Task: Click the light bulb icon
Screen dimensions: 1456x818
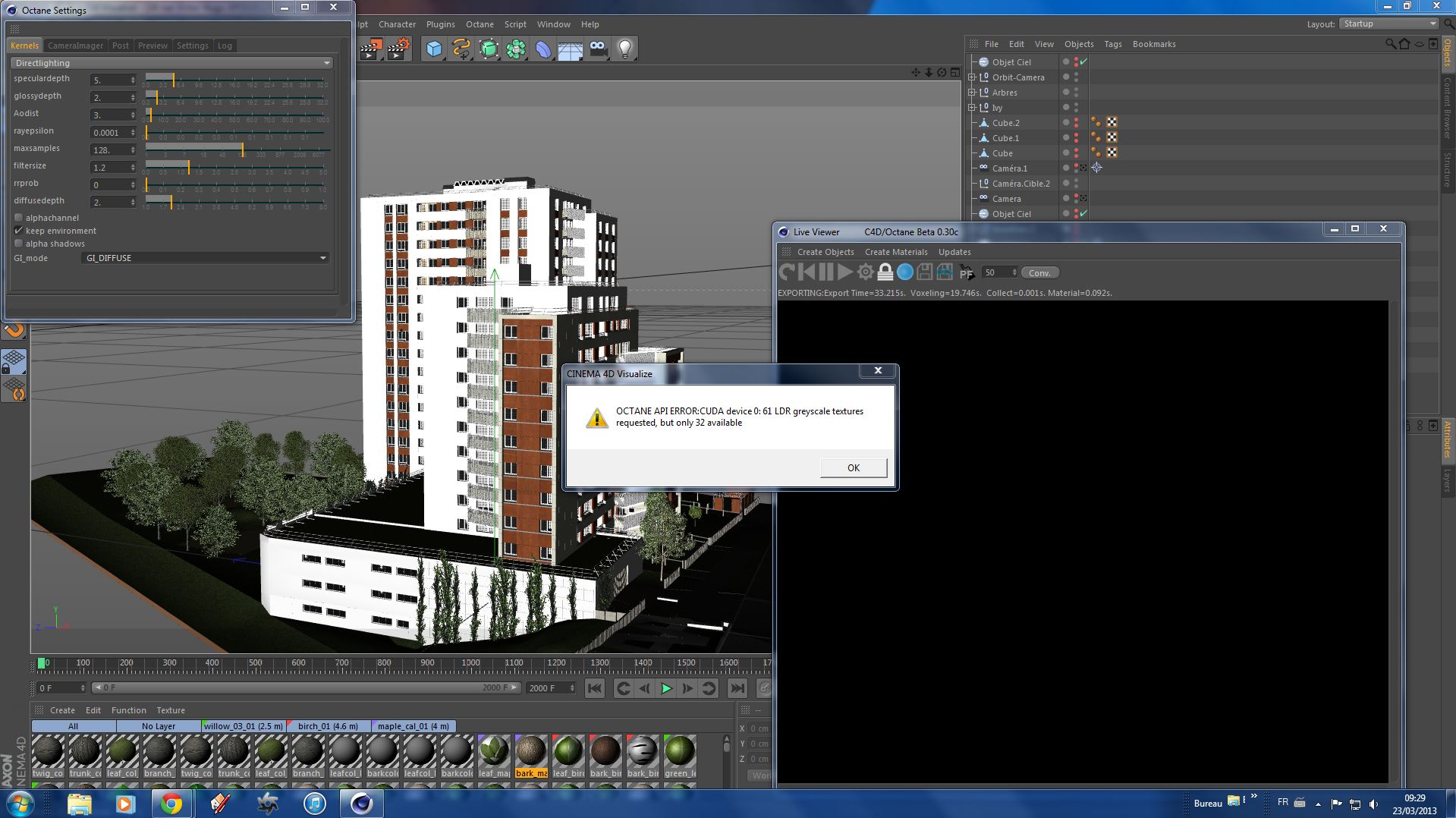Action: 625,49
